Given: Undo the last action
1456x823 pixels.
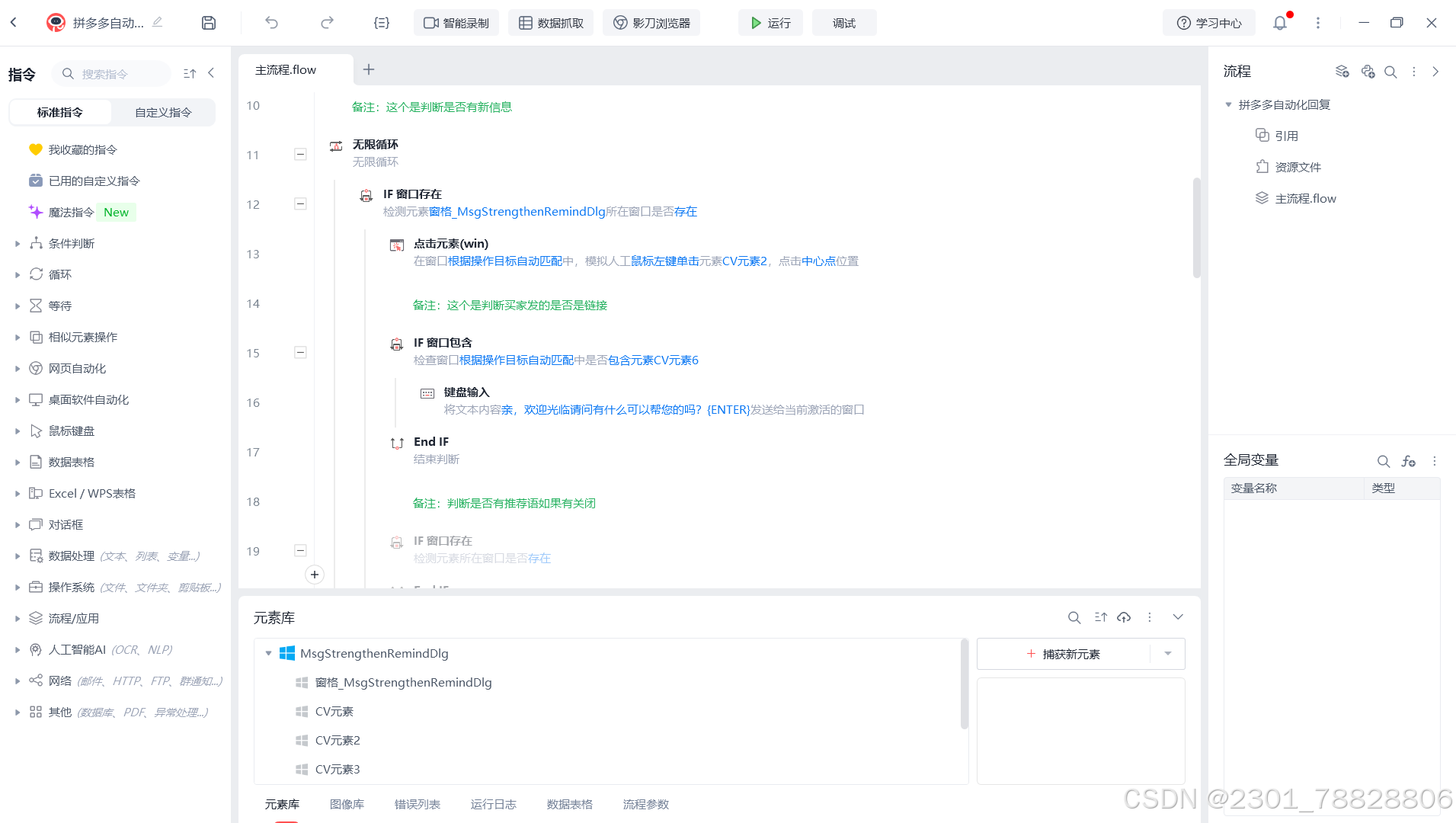Looking at the screenshot, I should point(271,23).
